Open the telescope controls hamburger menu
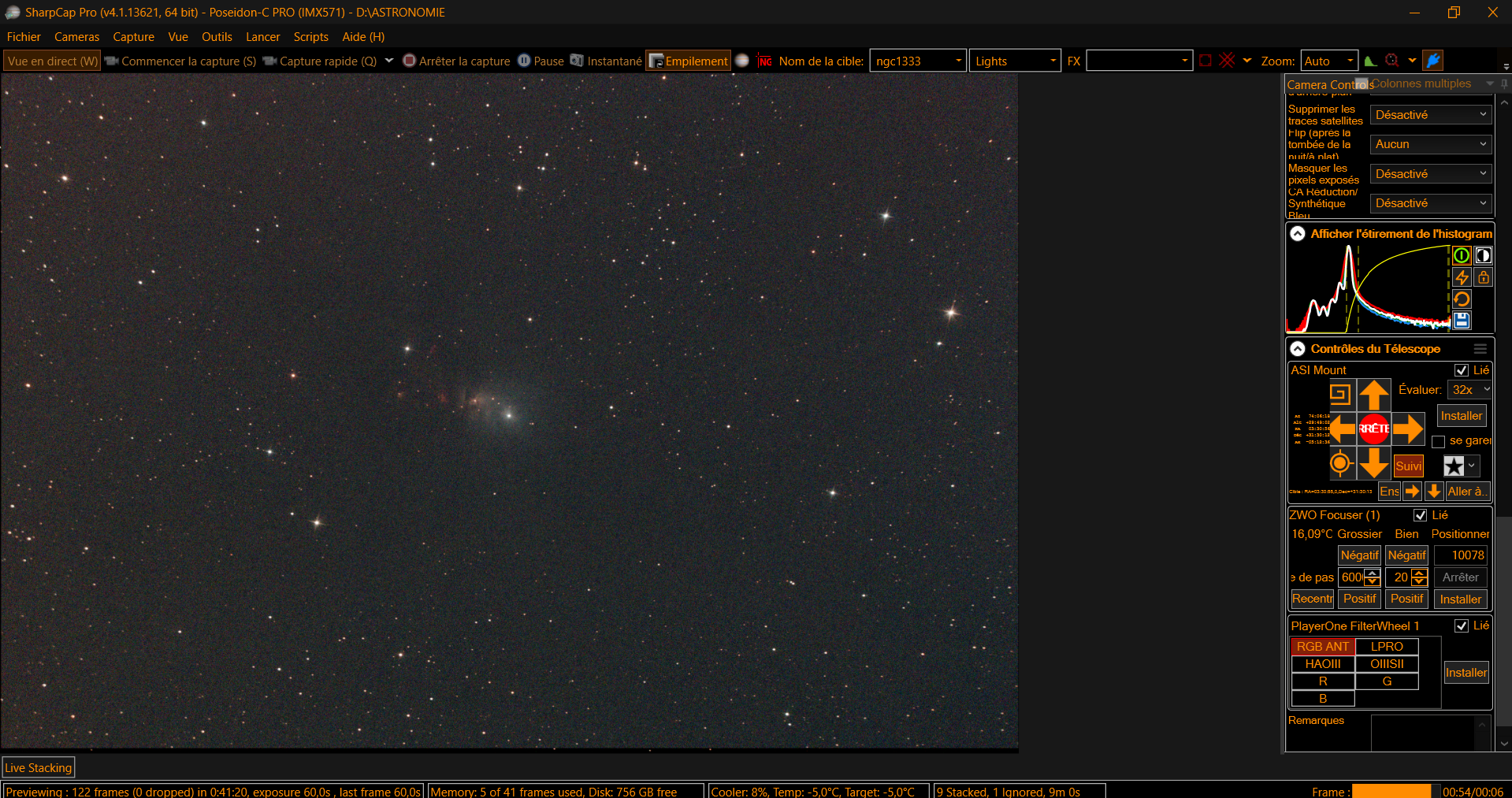 [1480, 349]
